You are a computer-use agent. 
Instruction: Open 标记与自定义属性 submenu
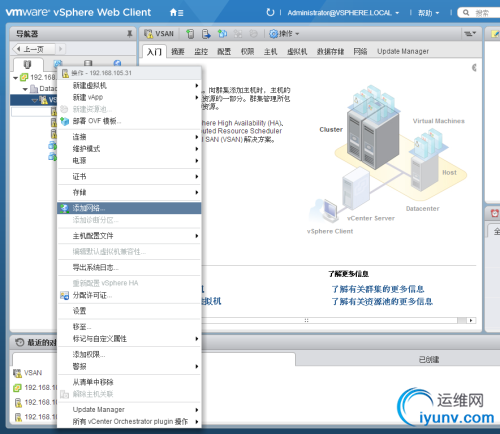tap(129, 339)
